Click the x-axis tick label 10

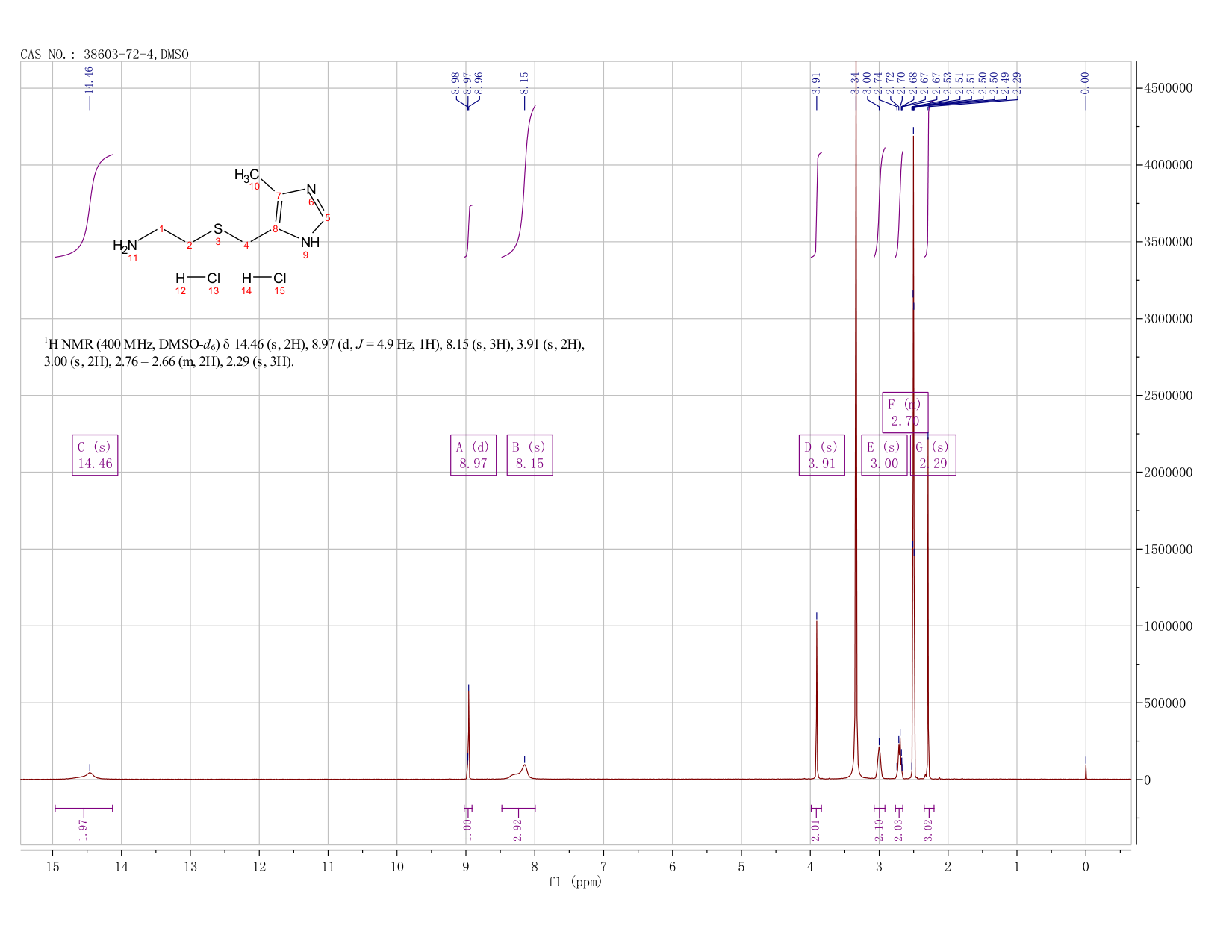coord(396,866)
